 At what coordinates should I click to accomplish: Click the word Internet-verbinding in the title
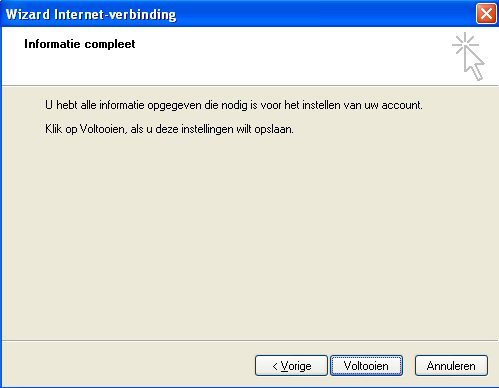coord(115,14)
